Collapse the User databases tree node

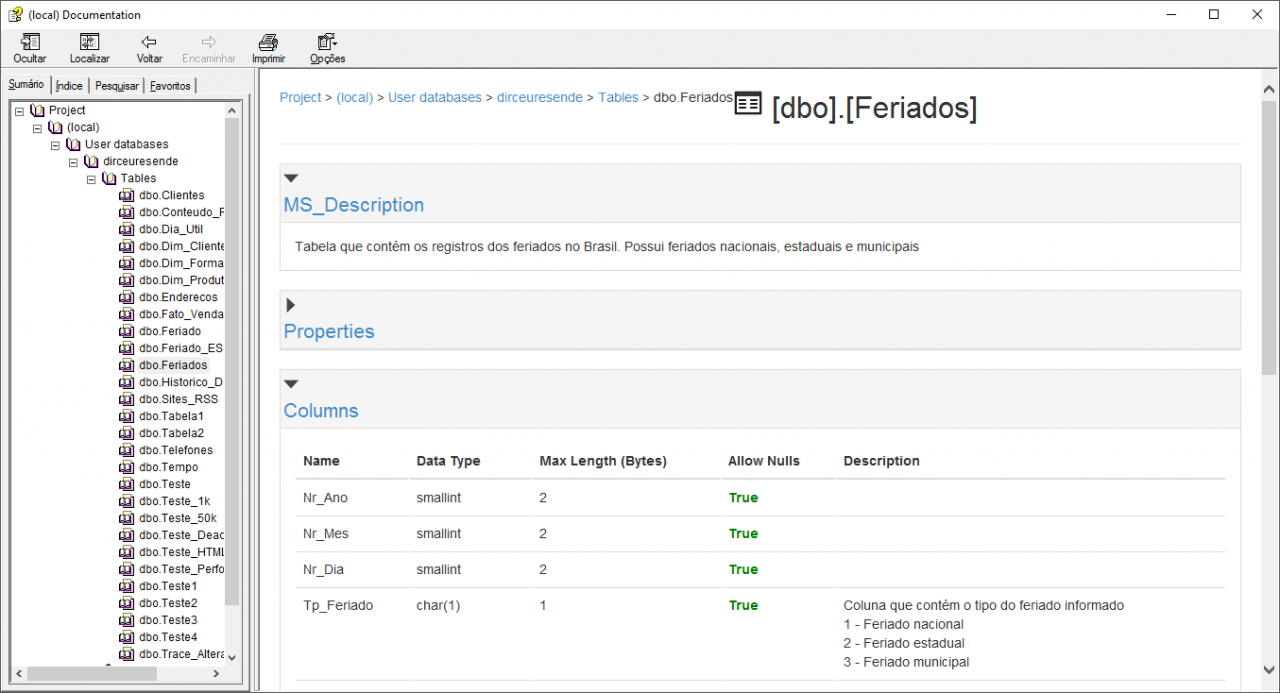click(x=55, y=144)
